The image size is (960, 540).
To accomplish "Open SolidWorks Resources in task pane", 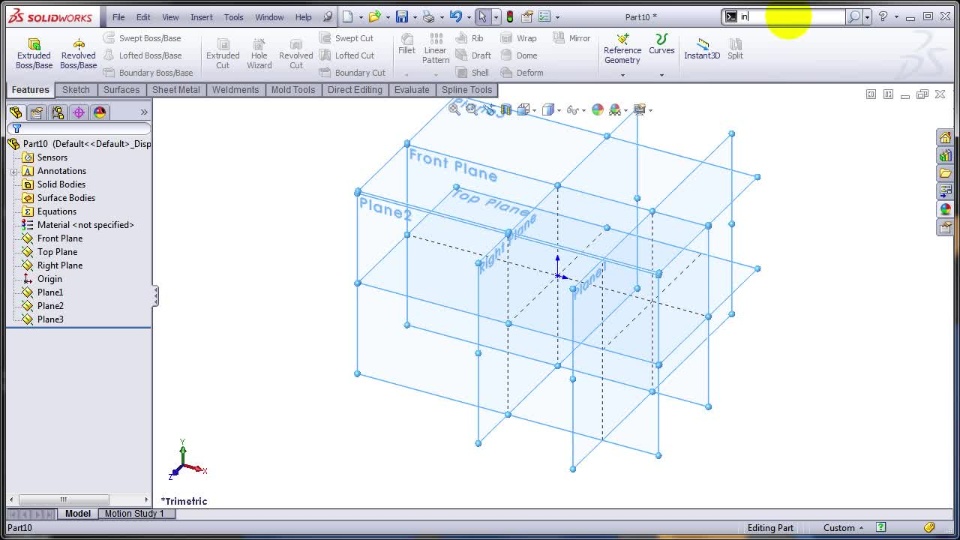I will pos(945,138).
